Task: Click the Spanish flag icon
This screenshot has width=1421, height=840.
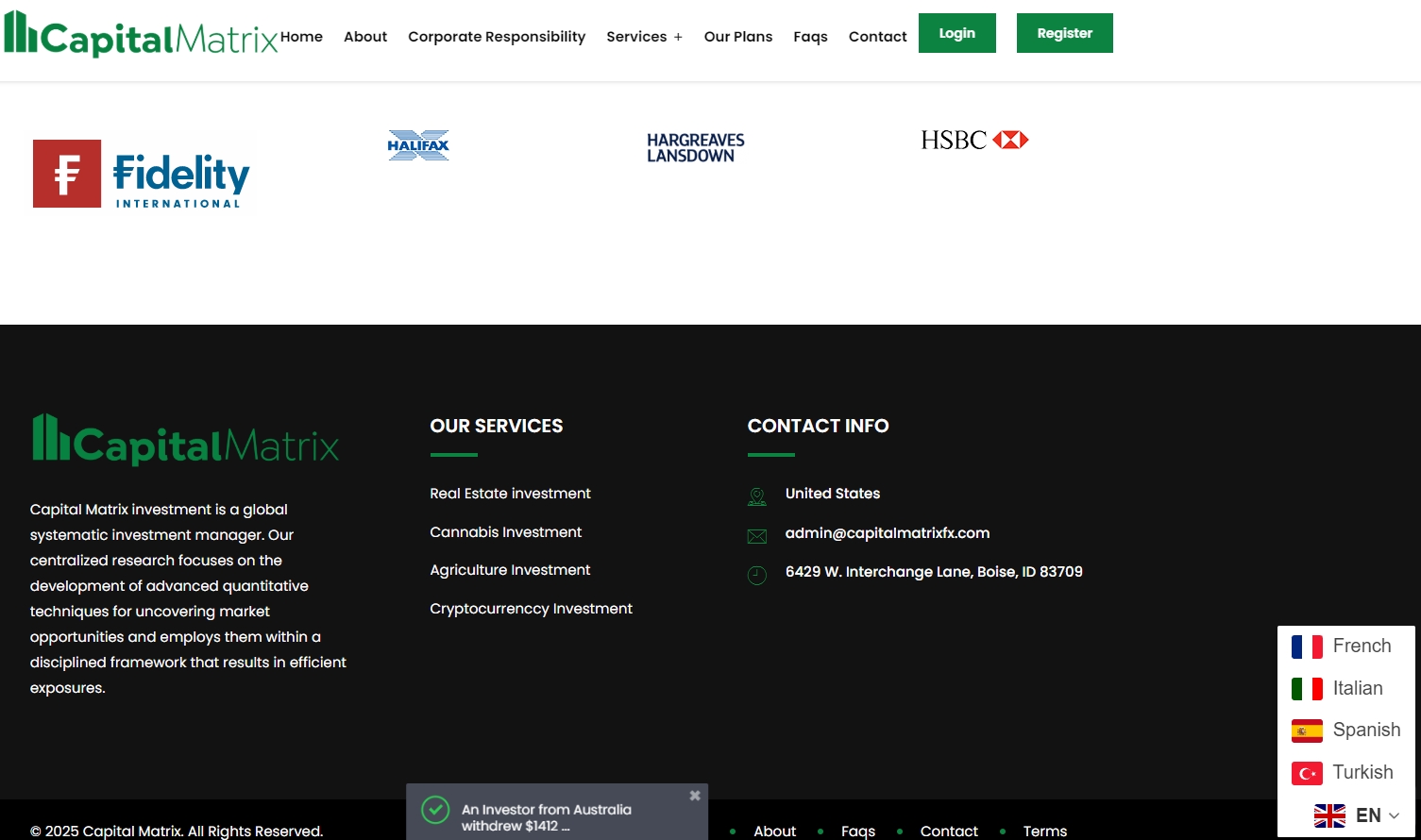Action: click(1307, 731)
